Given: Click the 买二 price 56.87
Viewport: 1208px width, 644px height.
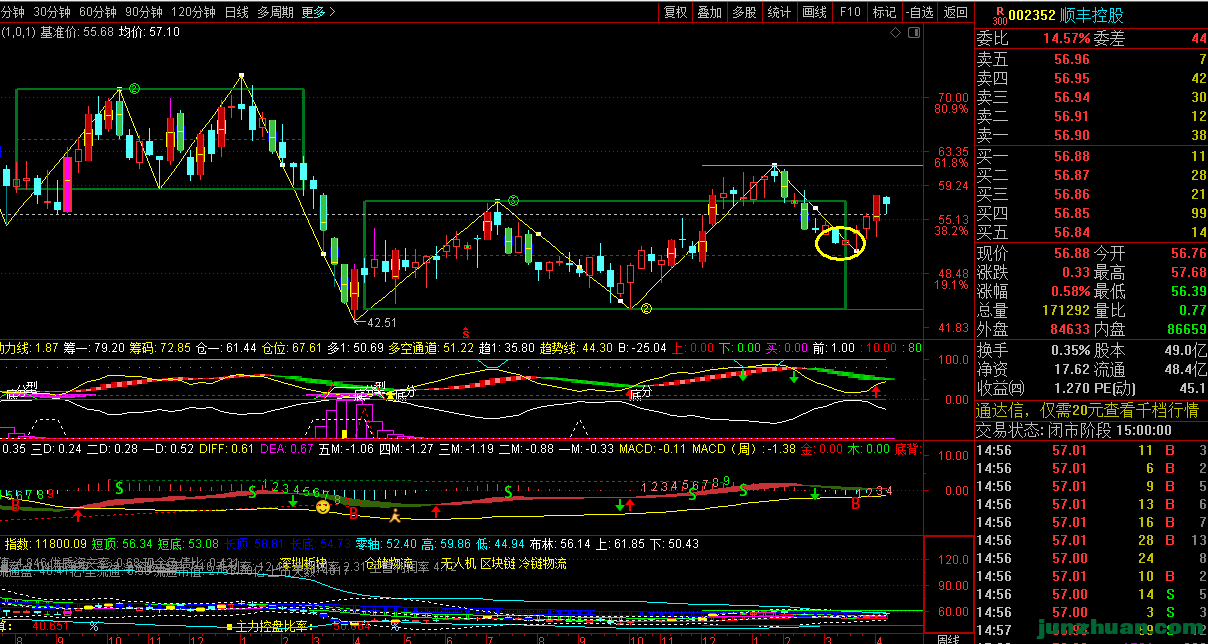Looking at the screenshot, I should (1072, 175).
